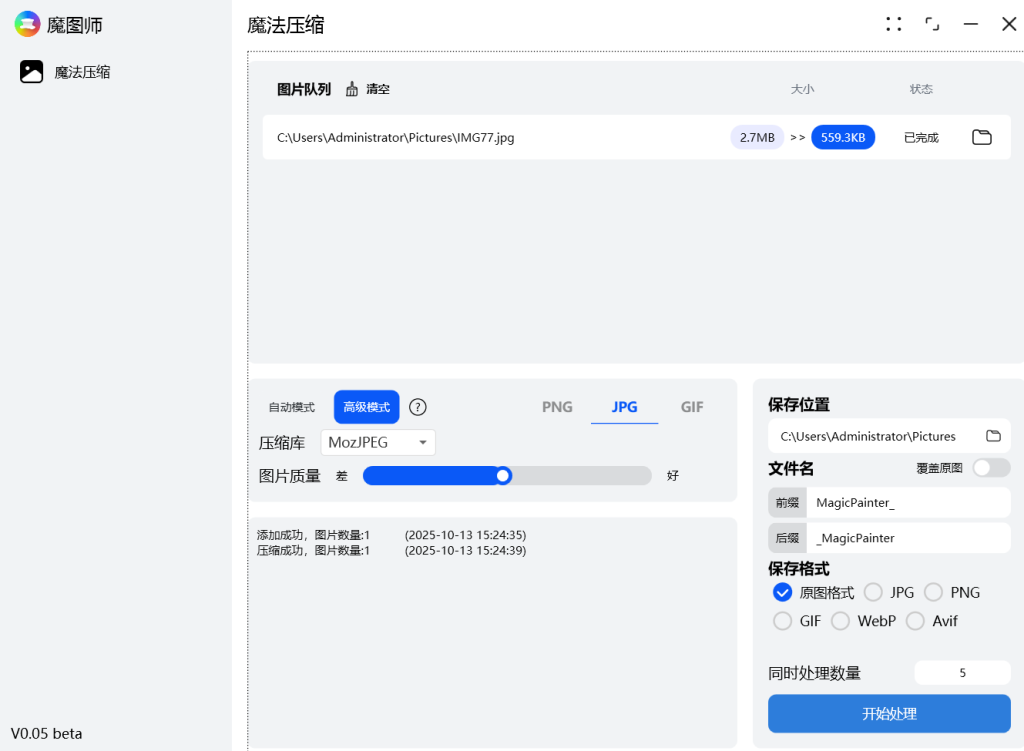The image size is (1024, 751).
Task: Switch to the PNG compression tab
Action: pos(556,407)
